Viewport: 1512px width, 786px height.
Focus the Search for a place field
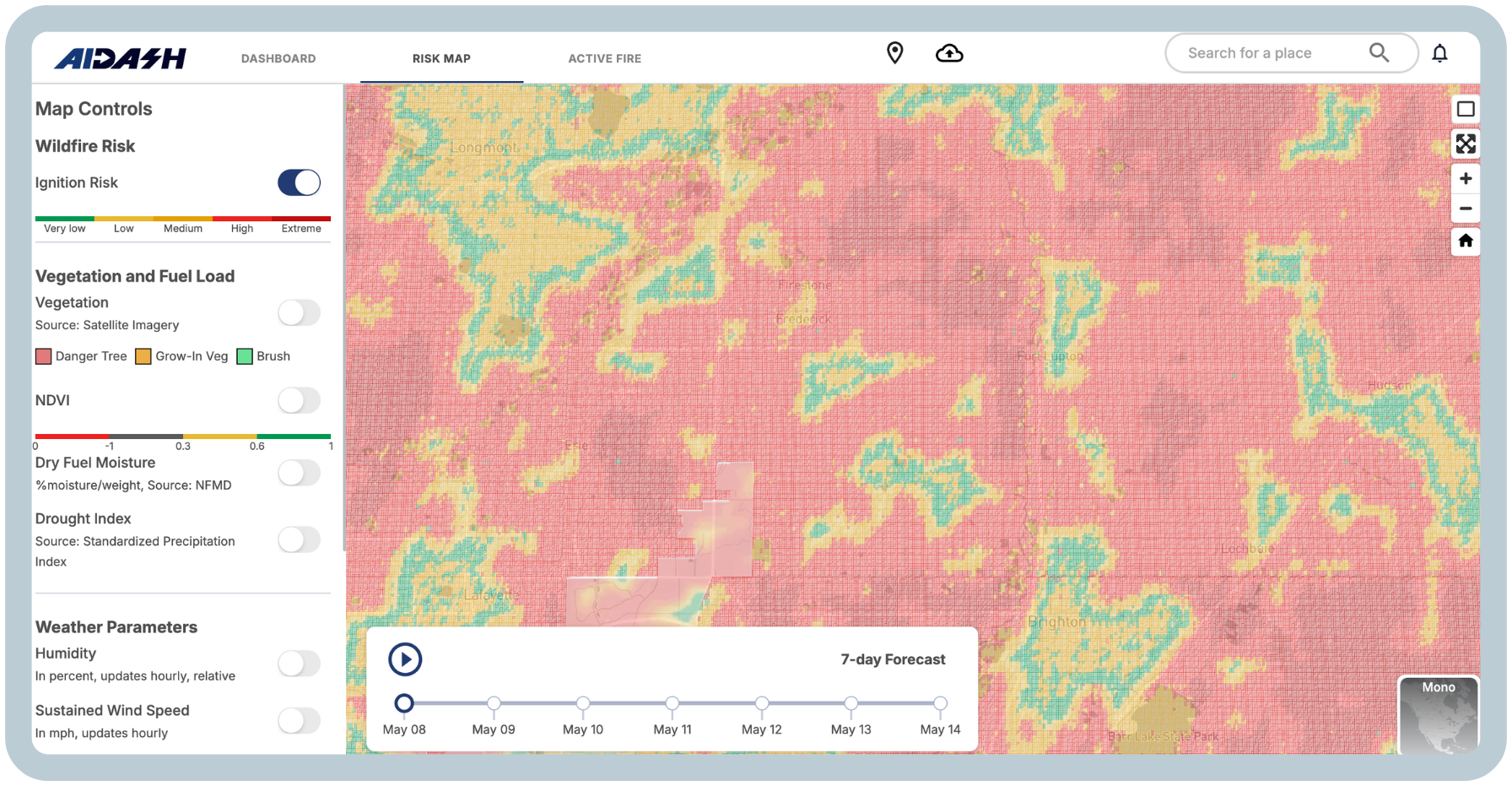click(1292, 53)
